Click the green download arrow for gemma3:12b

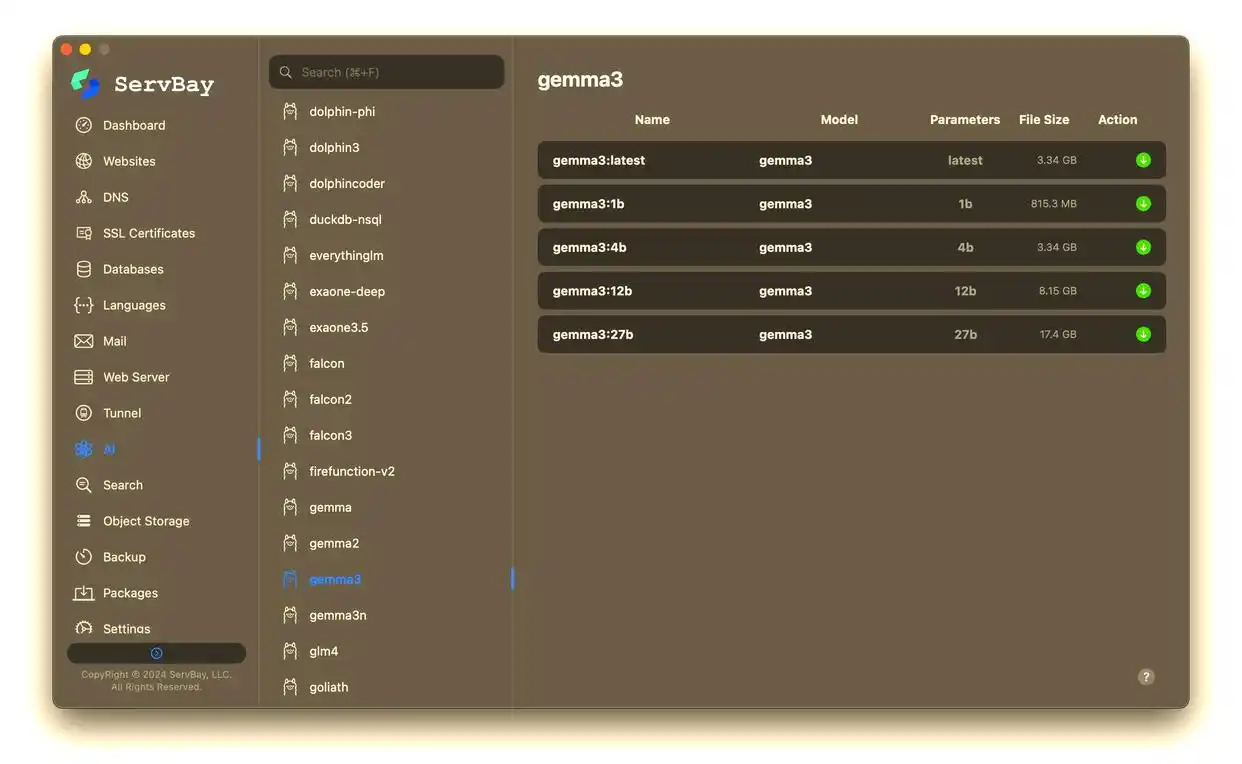[1143, 291]
